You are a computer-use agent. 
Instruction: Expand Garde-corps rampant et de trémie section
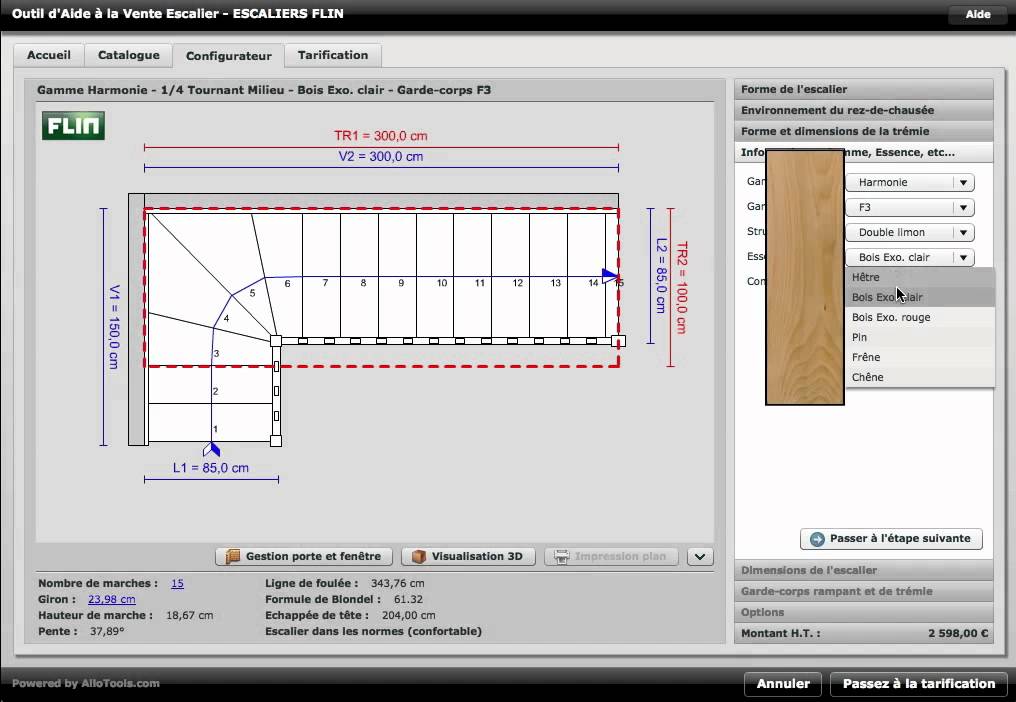tap(863, 591)
